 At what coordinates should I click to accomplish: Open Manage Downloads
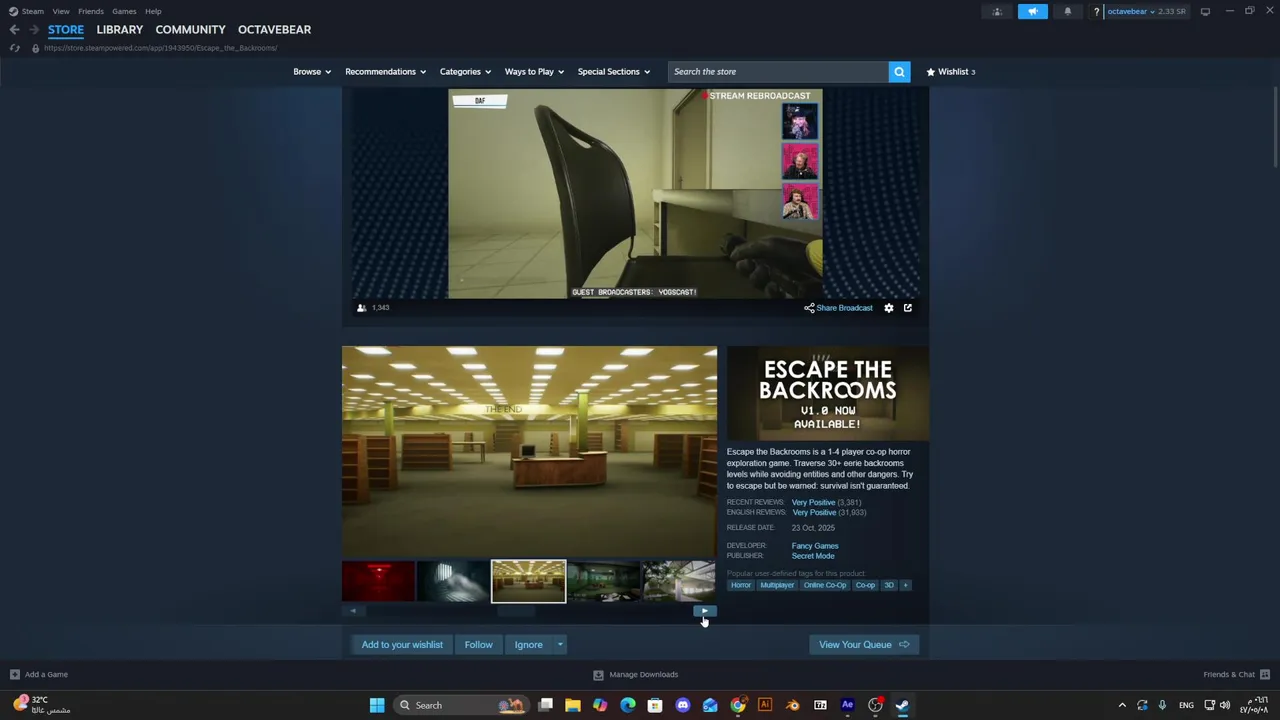click(x=636, y=675)
